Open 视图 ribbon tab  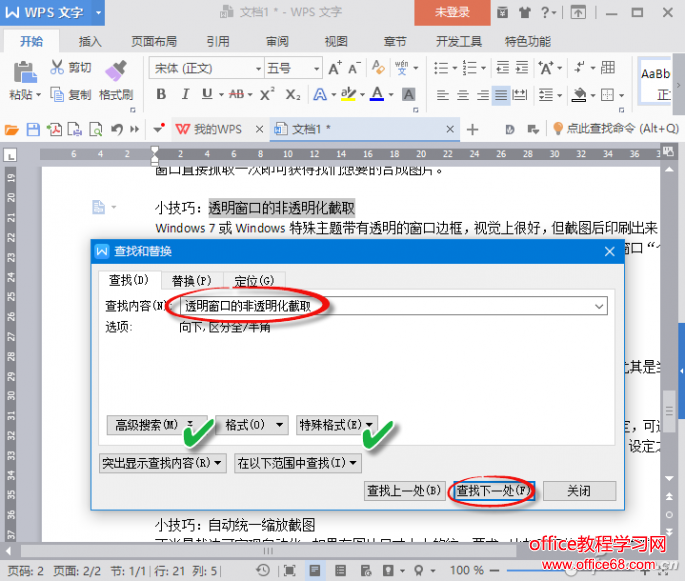pos(336,42)
